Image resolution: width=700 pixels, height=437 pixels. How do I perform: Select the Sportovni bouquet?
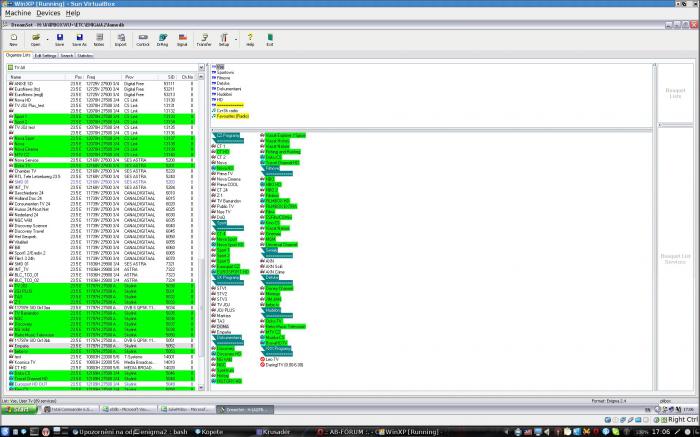tap(225, 72)
